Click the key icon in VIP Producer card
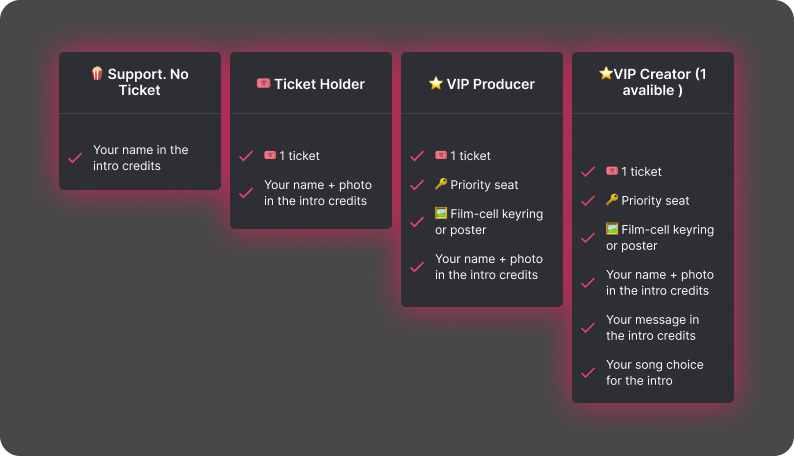 tap(441, 185)
